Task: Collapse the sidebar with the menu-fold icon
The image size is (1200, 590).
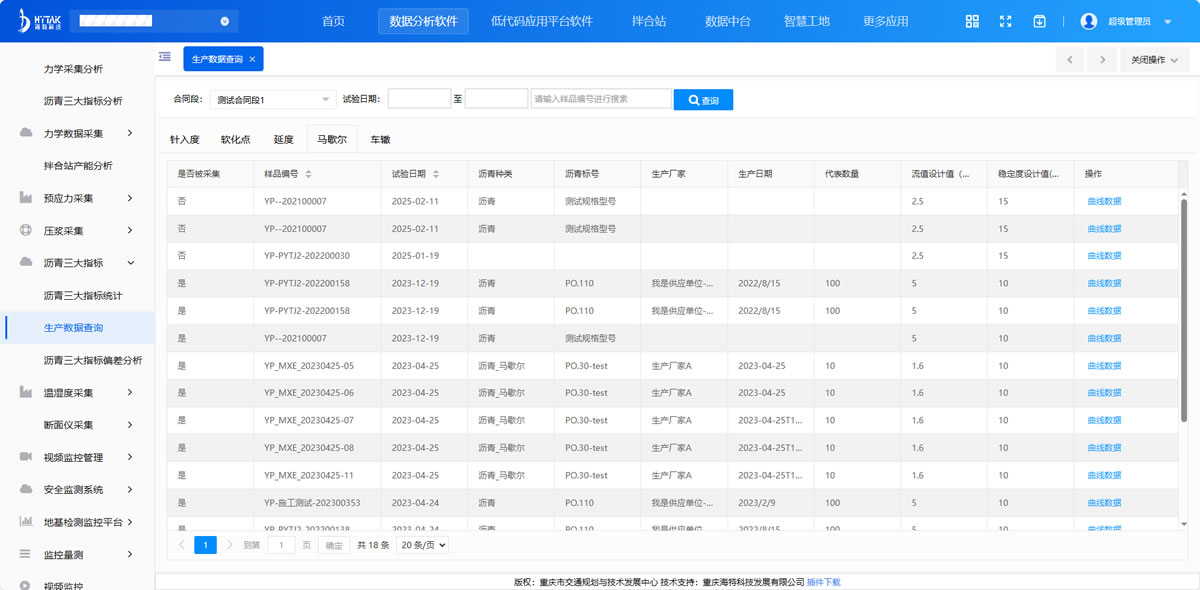Action: tap(165, 58)
